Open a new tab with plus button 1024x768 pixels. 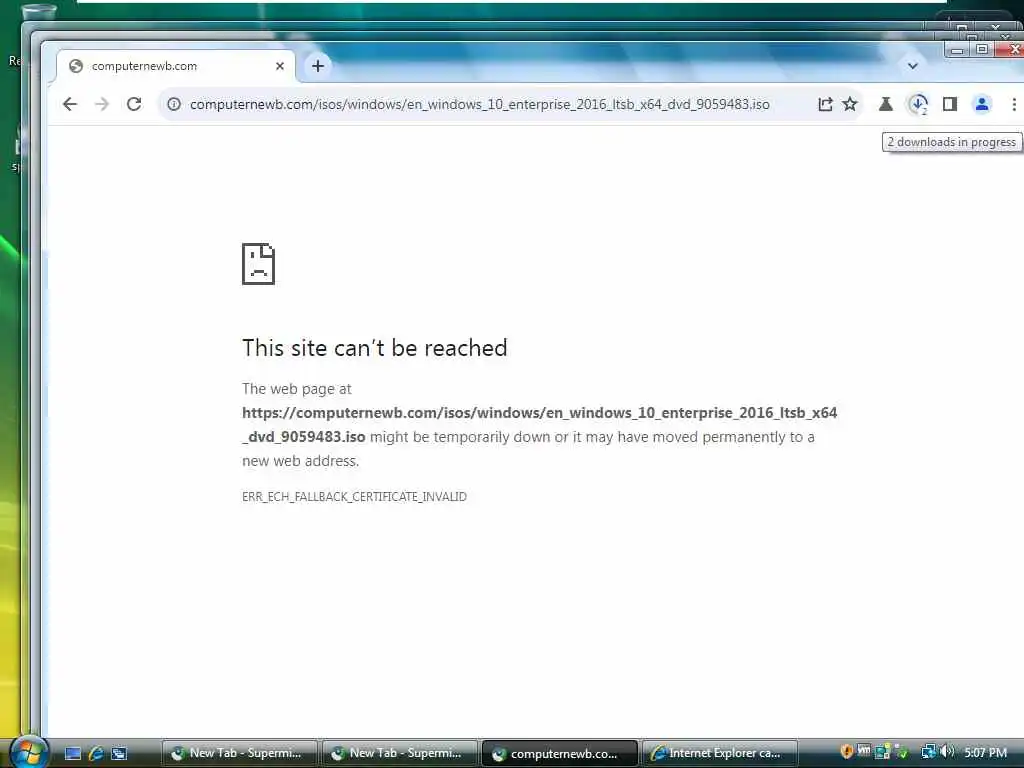pos(318,66)
